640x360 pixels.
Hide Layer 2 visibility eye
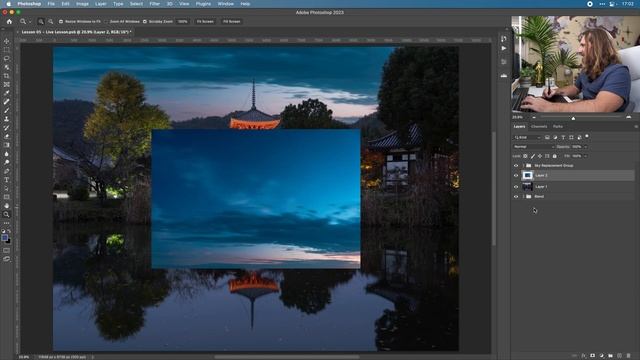(516, 176)
